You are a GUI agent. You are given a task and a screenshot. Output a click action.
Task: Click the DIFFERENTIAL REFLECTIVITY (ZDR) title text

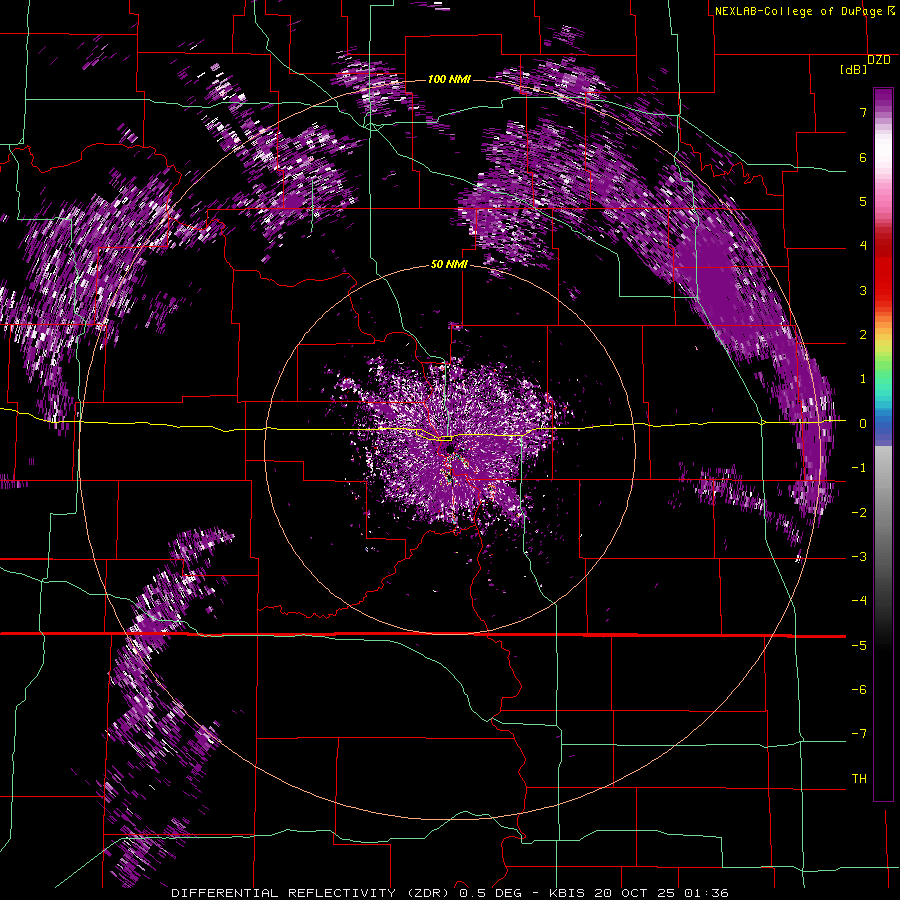click(312, 893)
